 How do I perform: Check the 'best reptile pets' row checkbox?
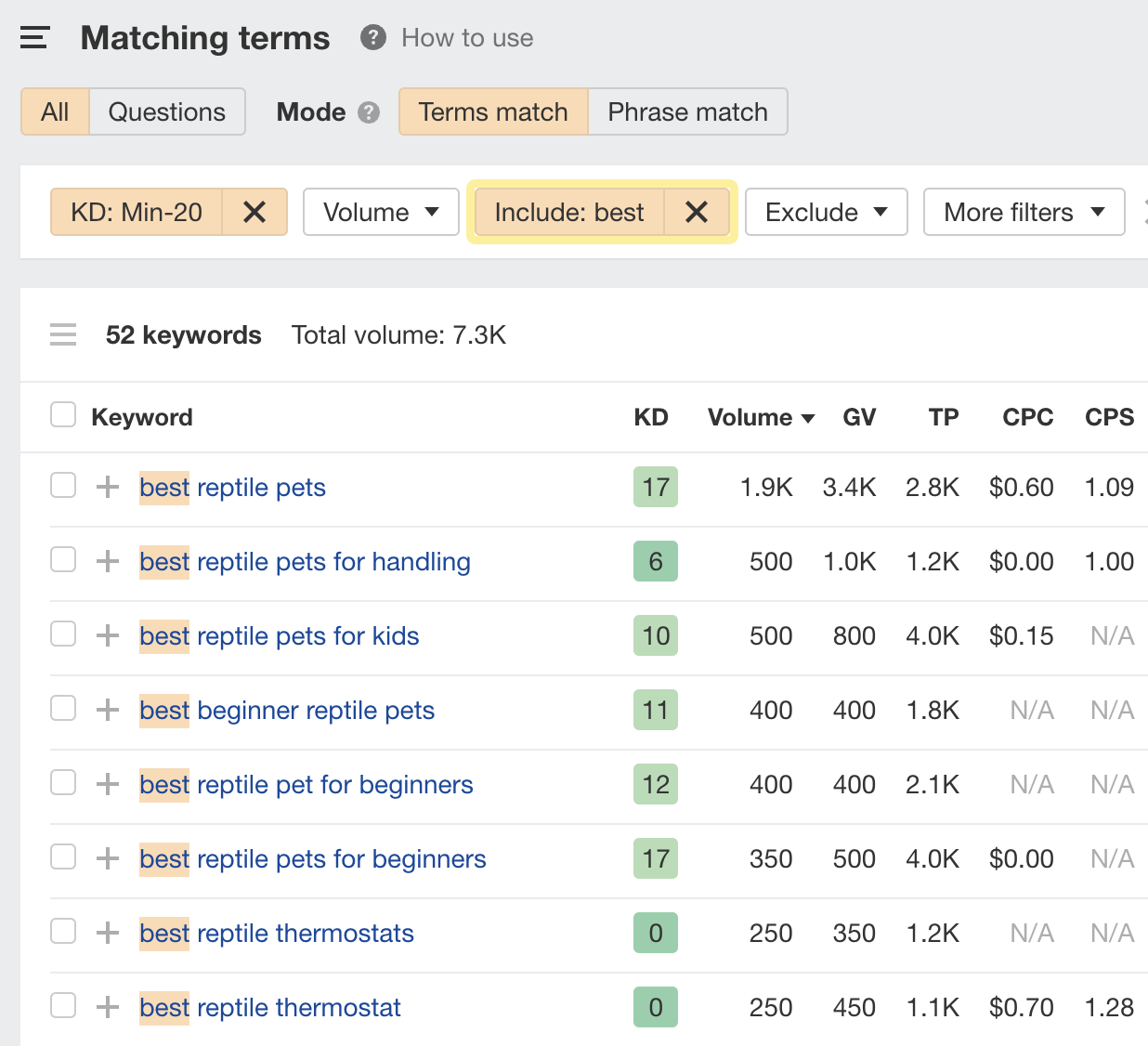62,485
